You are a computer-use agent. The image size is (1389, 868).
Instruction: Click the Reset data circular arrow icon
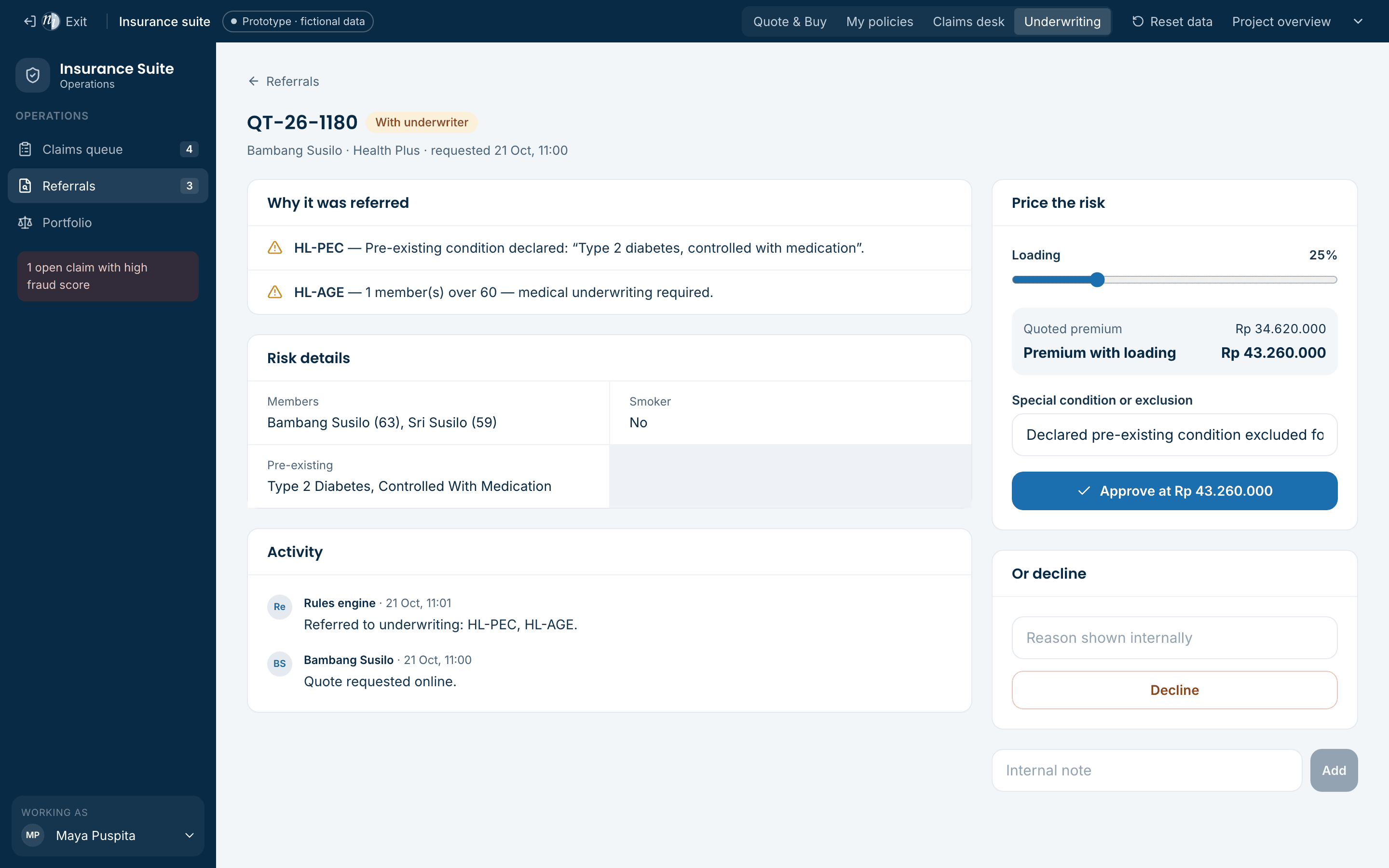coord(1138,22)
